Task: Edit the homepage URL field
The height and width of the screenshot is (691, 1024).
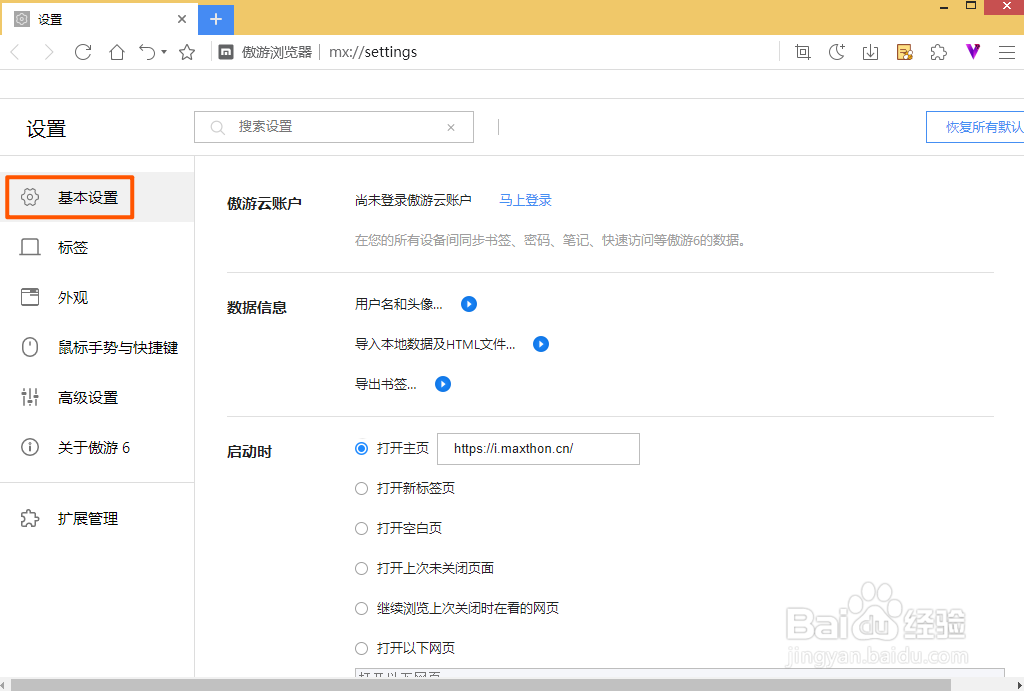Action: click(x=538, y=449)
